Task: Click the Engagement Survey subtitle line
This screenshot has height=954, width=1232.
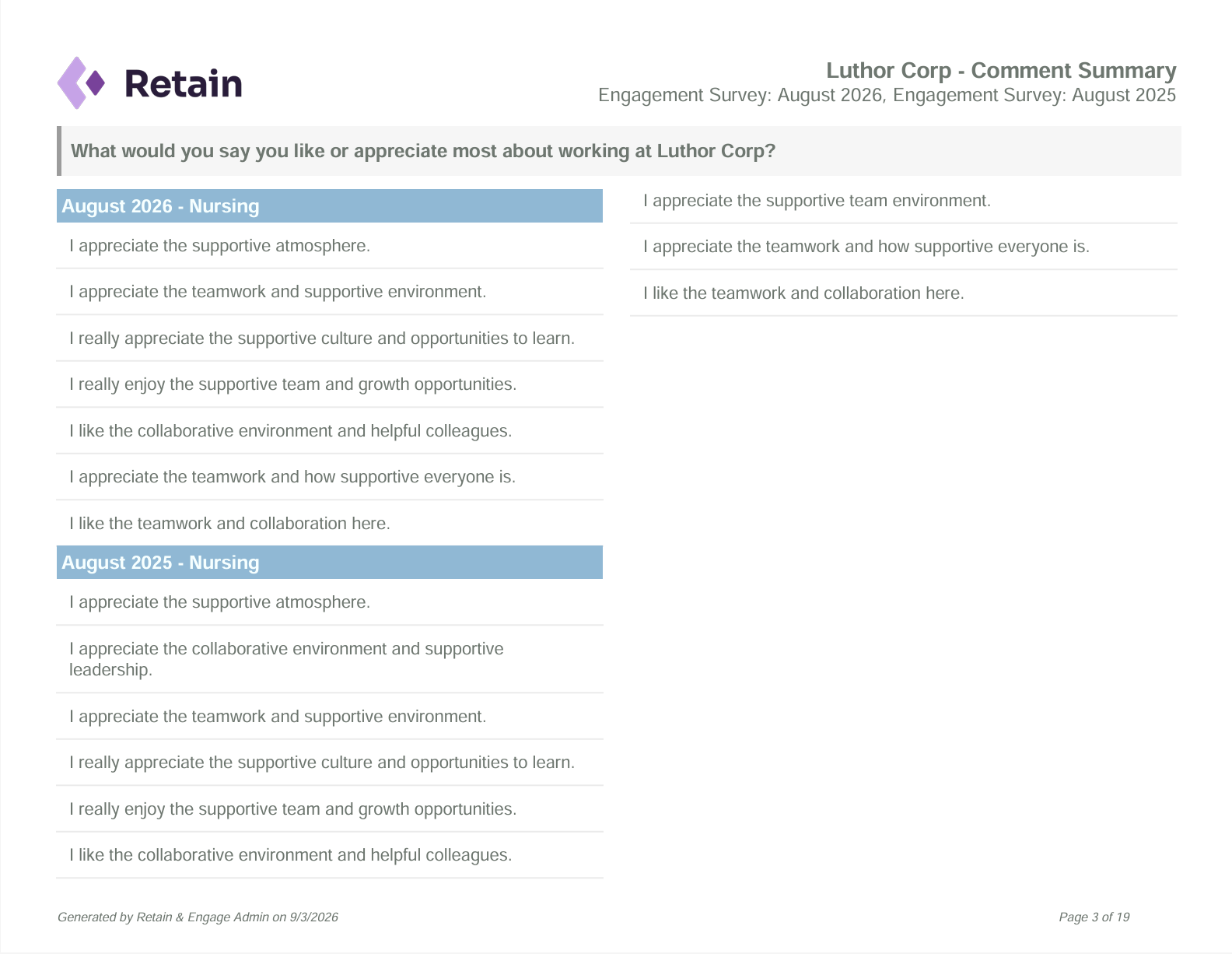Action: [x=887, y=95]
